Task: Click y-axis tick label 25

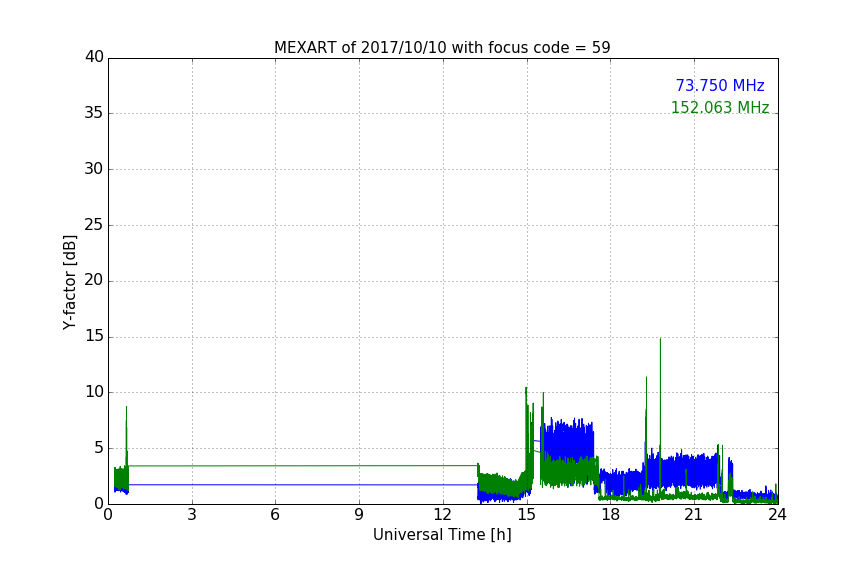Action: 94,224
